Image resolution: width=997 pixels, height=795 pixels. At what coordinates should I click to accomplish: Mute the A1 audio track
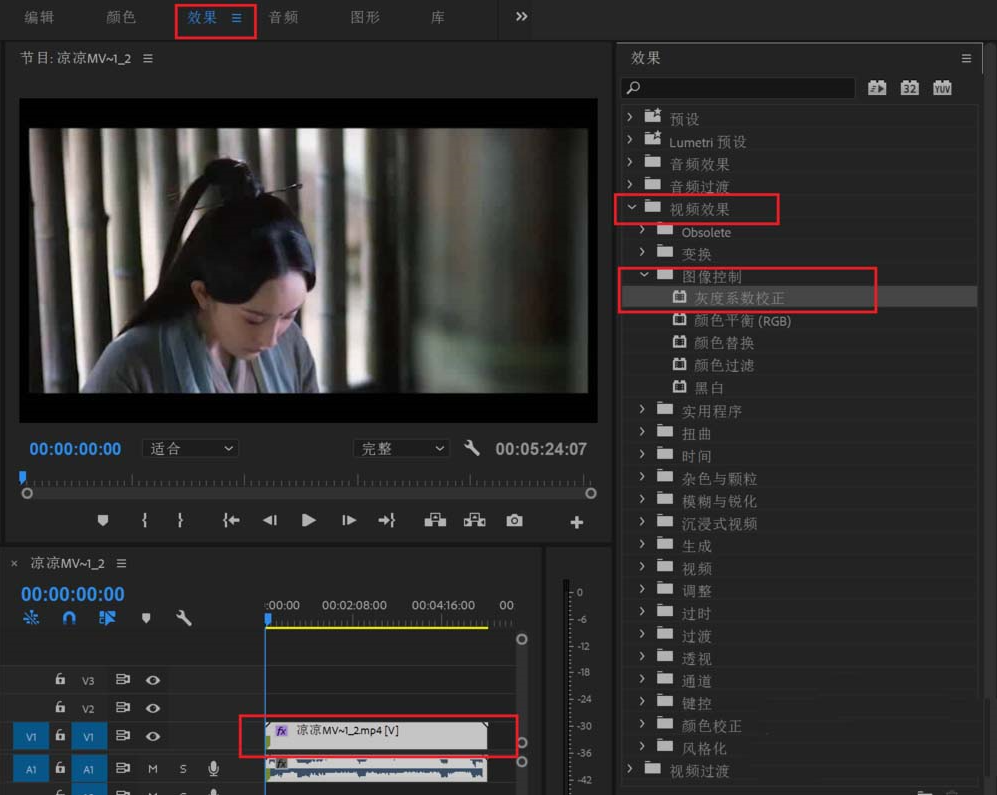tap(153, 768)
